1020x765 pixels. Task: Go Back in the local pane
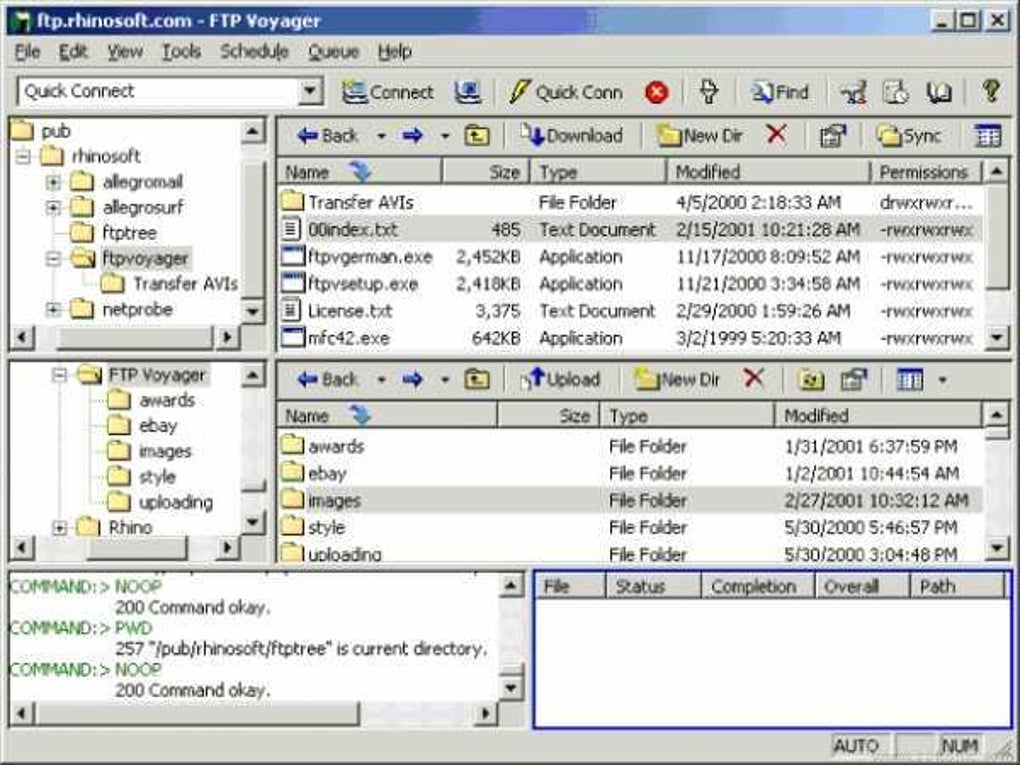coord(327,379)
